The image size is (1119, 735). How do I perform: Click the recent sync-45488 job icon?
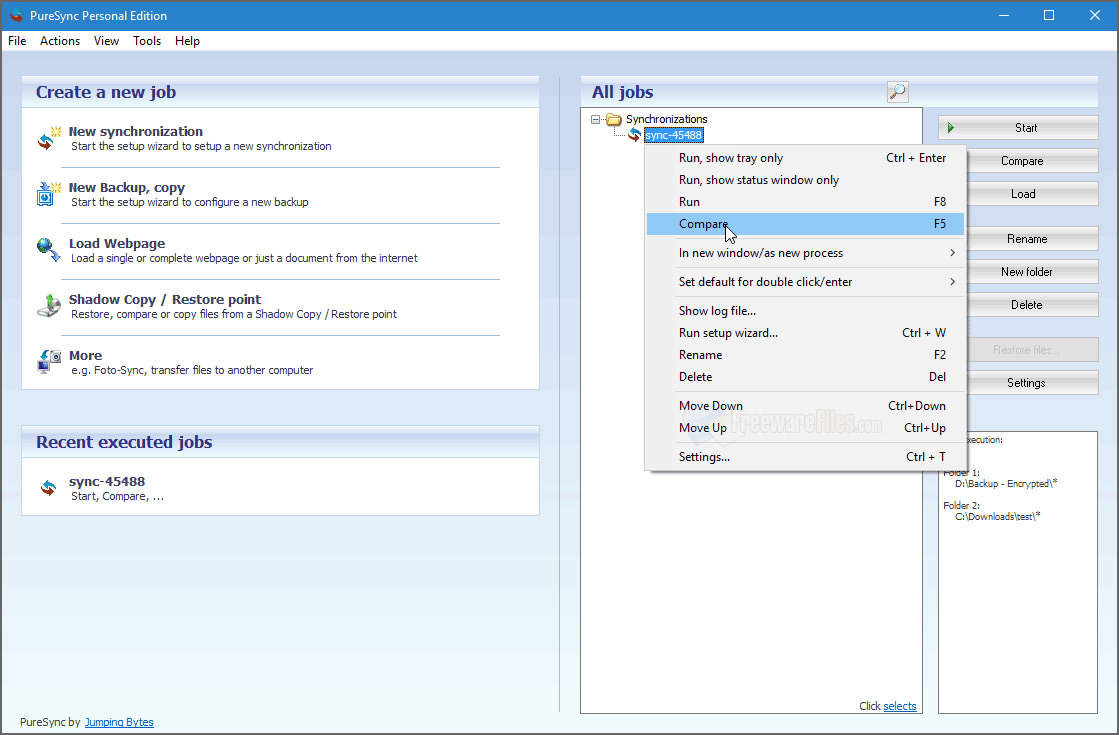click(49, 488)
